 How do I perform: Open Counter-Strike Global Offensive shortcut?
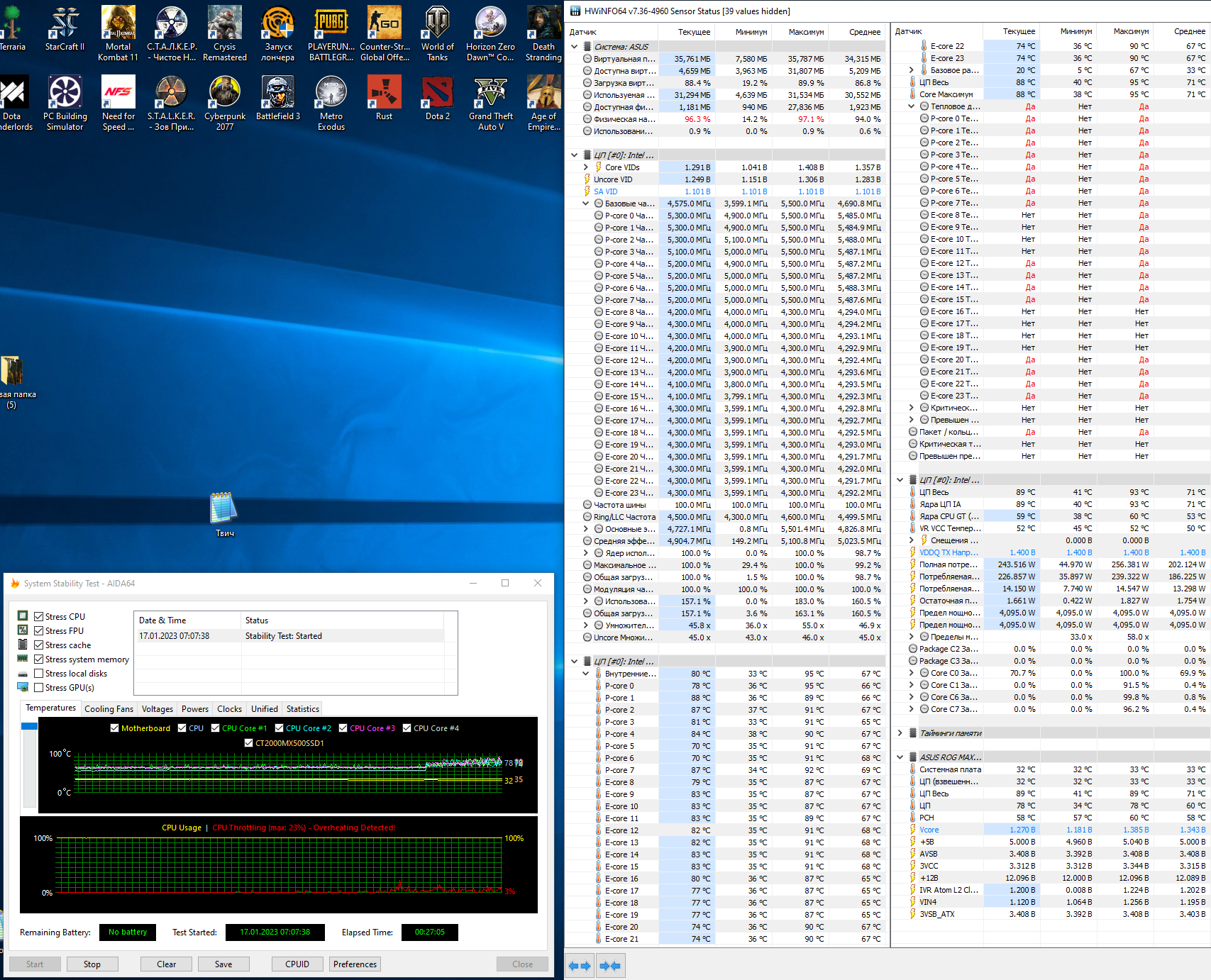pos(385,34)
